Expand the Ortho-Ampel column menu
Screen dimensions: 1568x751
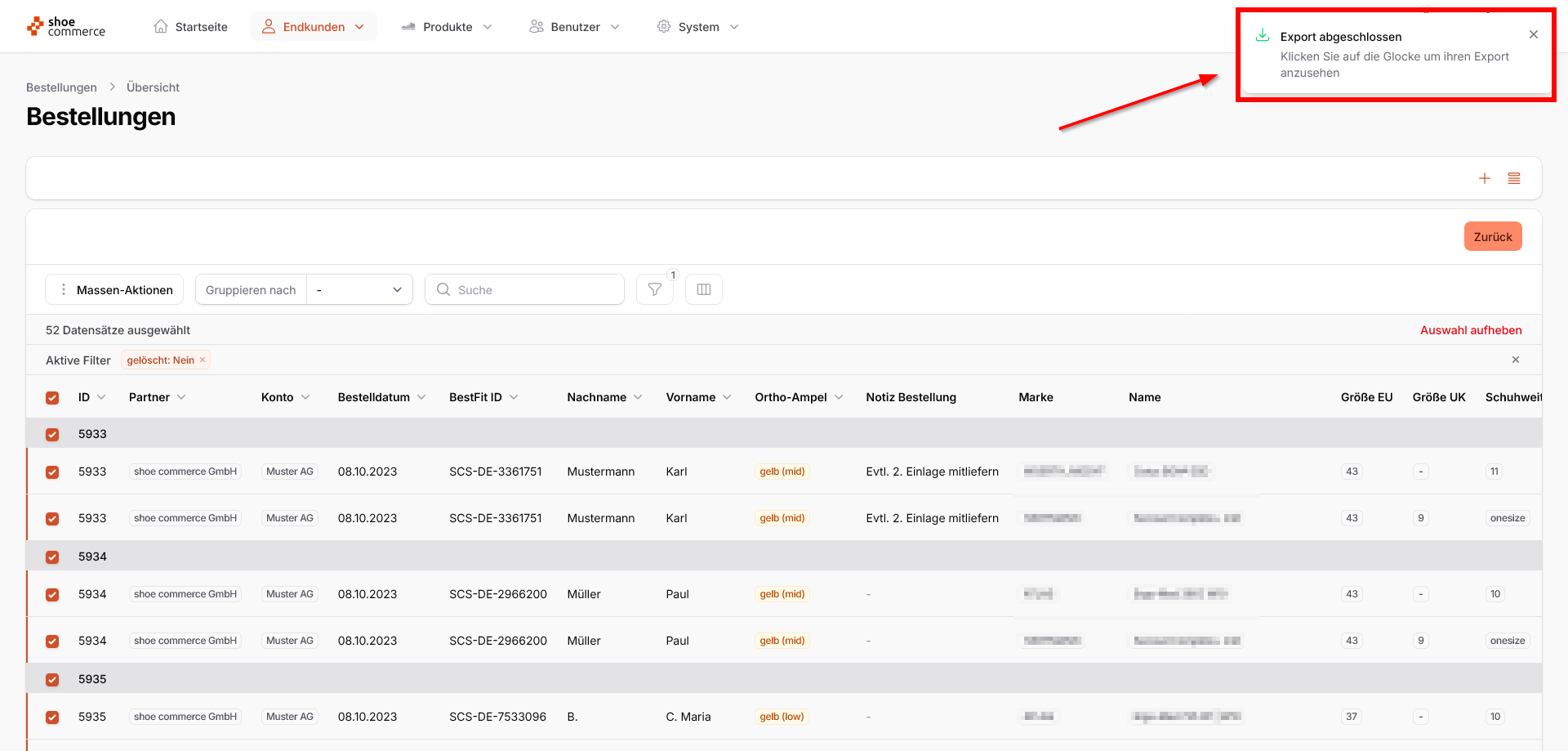[x=838, y=397]
